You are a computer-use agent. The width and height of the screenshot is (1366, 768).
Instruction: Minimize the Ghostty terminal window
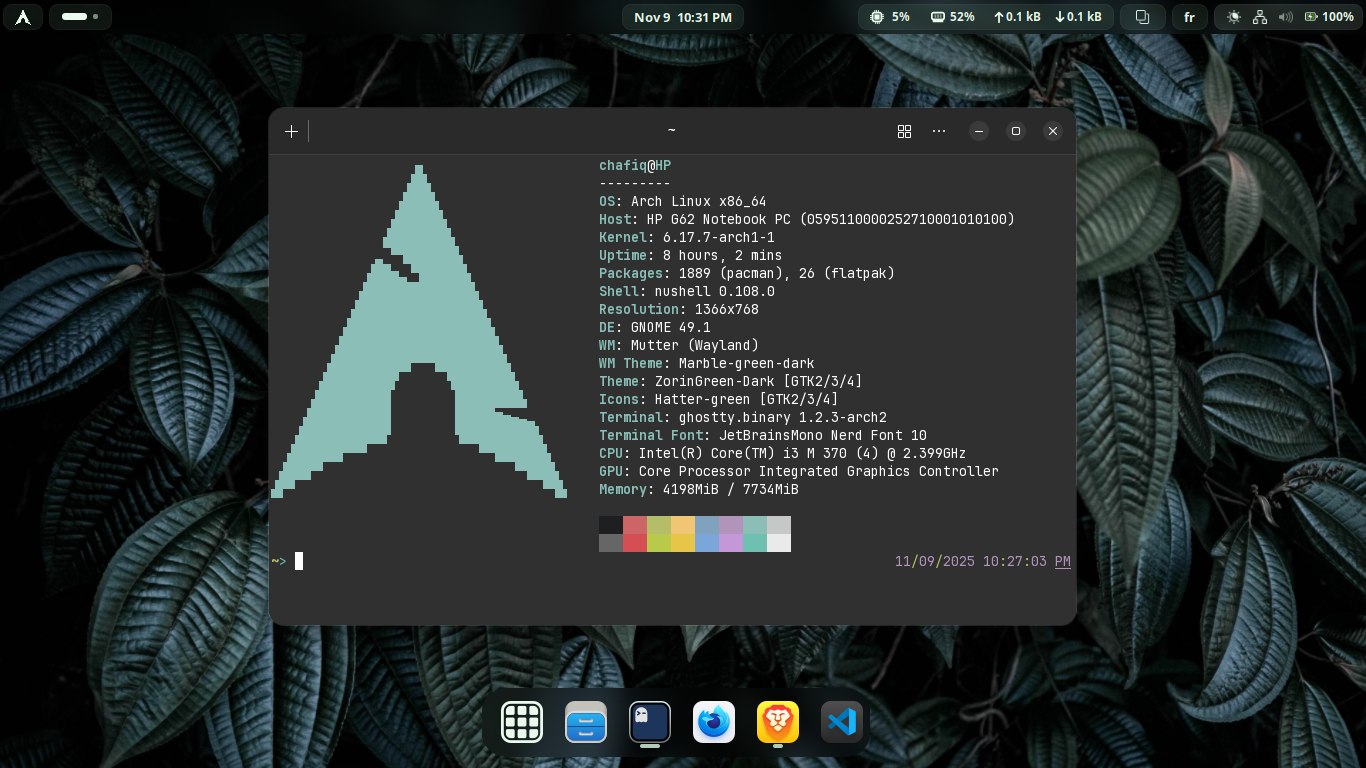(x=980, y=131)
